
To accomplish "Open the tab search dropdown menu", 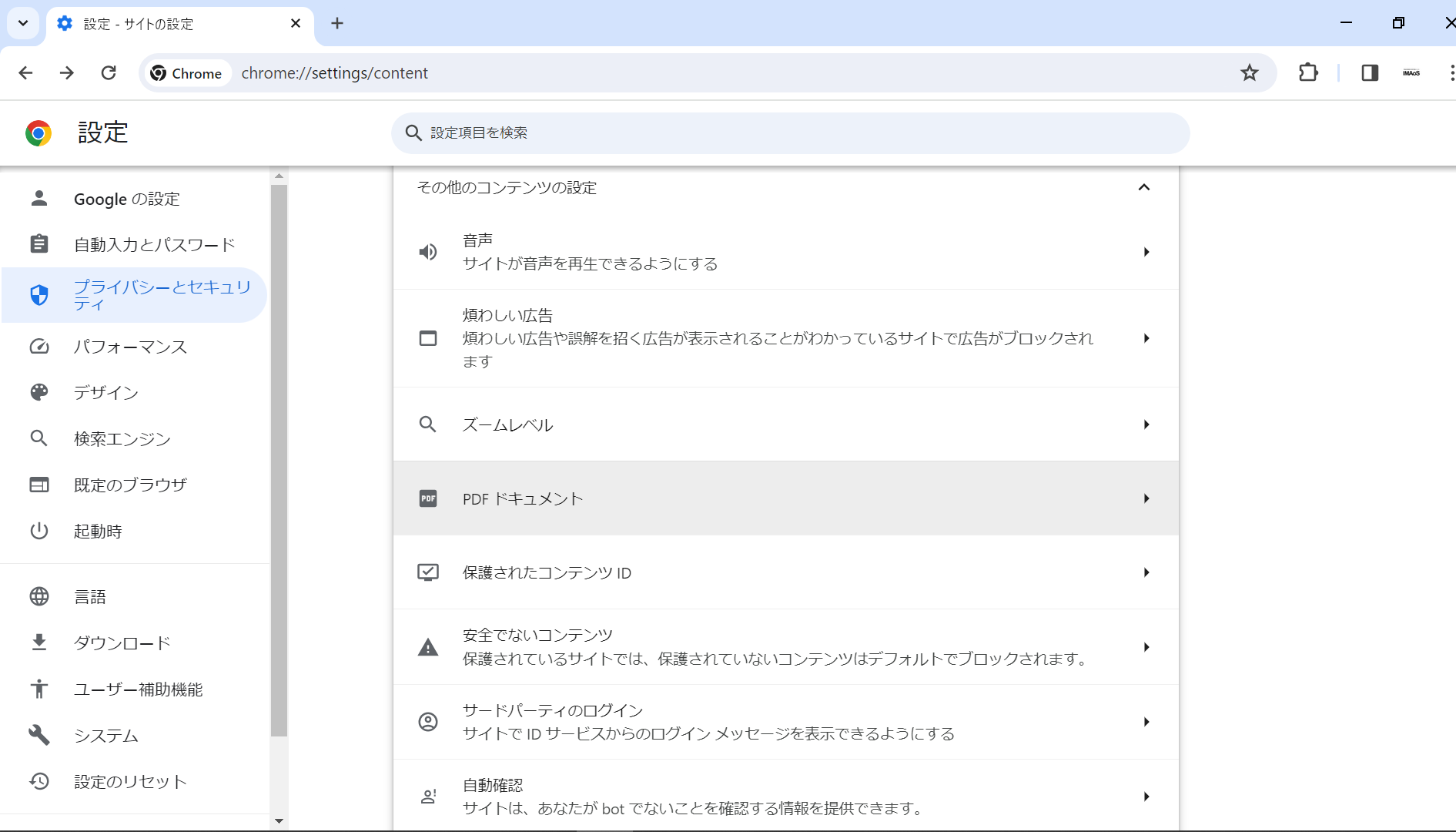I will [x=22, y=23].
